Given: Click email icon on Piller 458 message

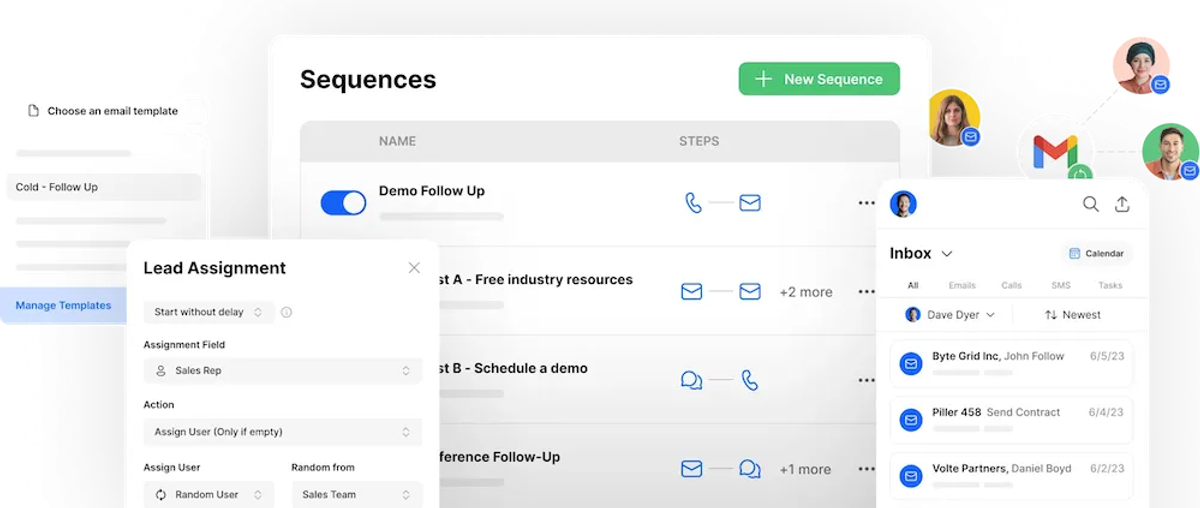Looking at the screenshot, I should click(x=911, y=420).
